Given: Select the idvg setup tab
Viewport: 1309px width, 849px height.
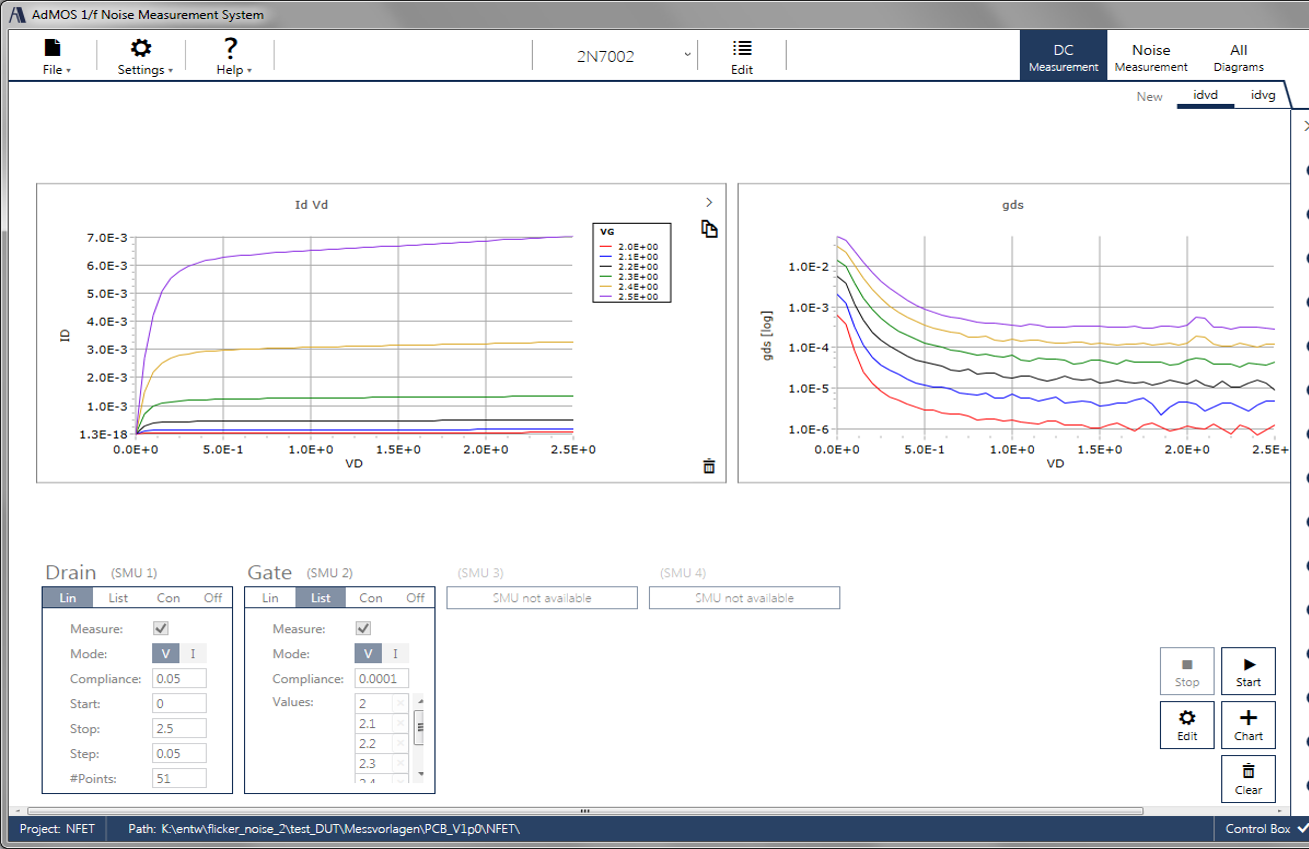Looking at the screenshot, I should [1263, 96].
